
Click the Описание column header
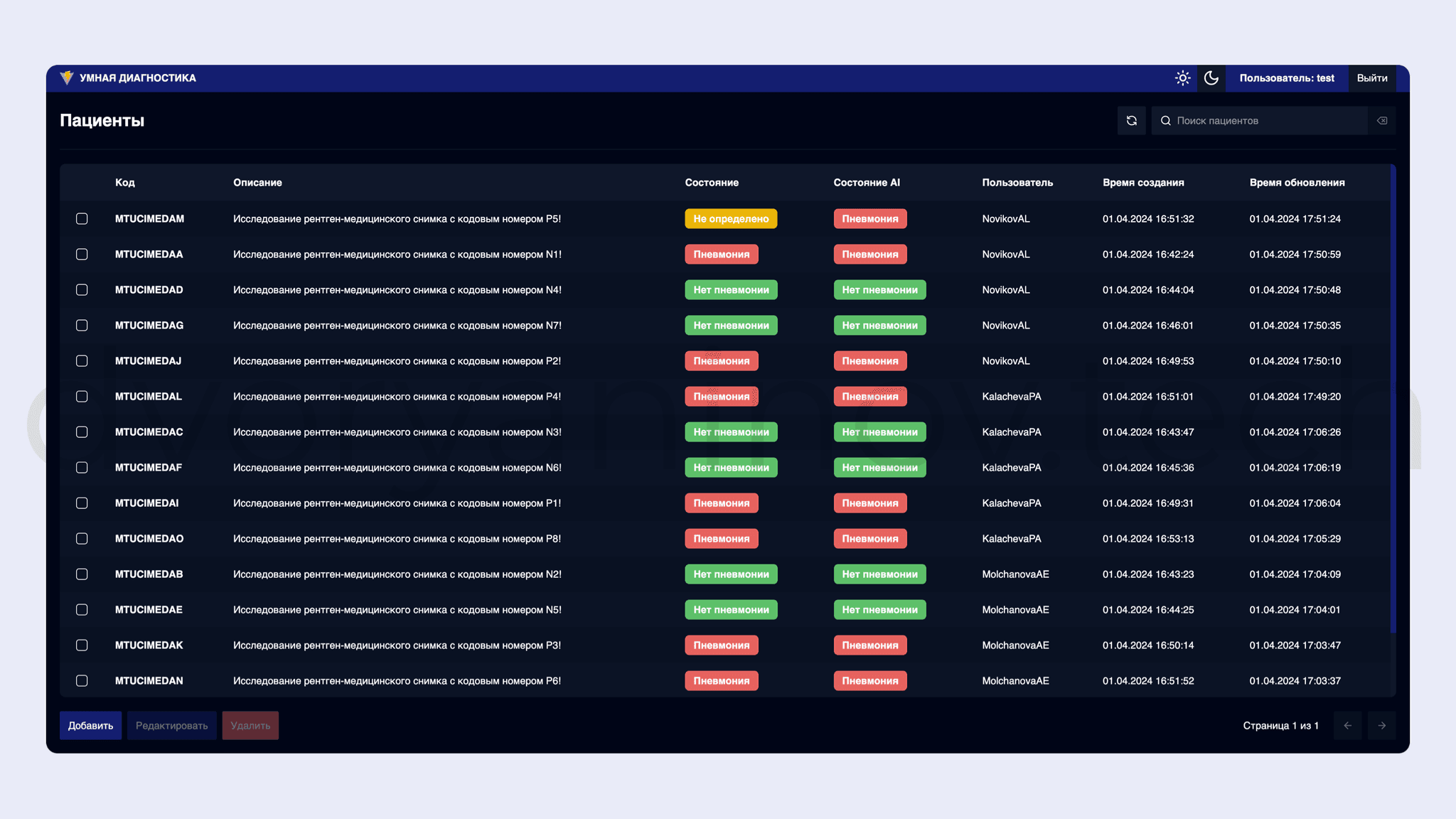(257, 183)
